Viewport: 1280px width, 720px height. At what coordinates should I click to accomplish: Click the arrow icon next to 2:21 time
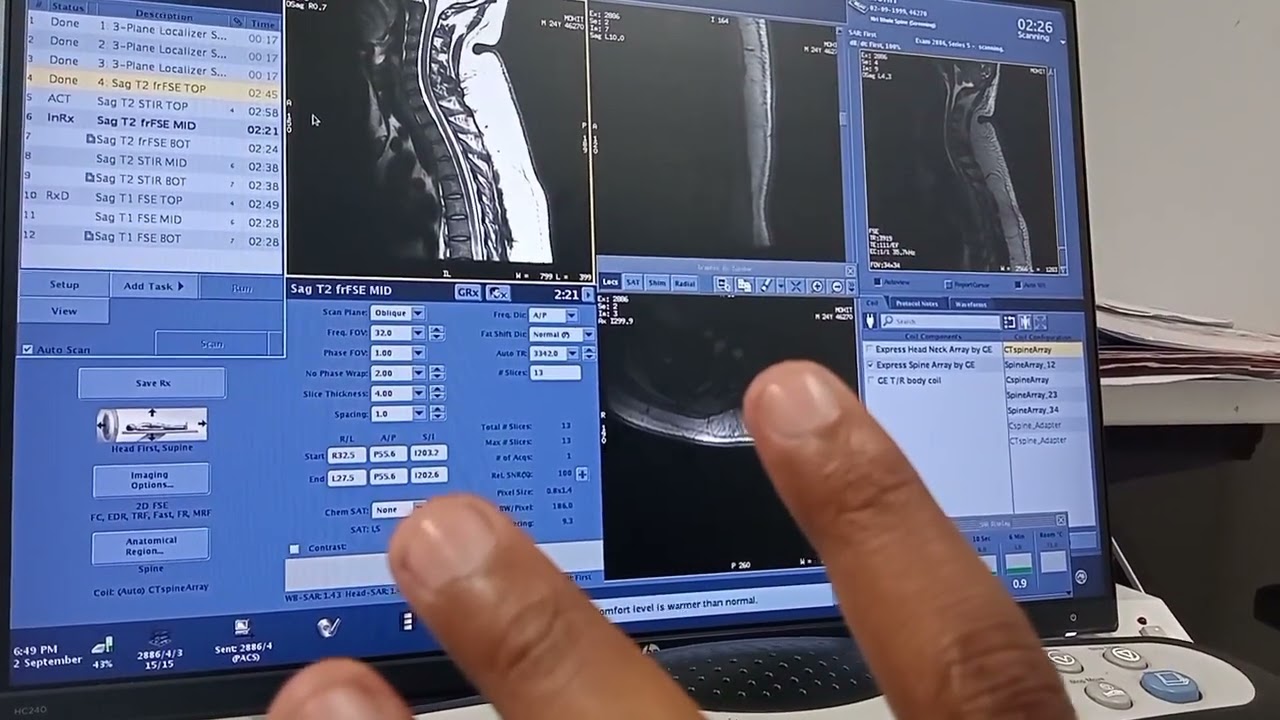click(x=588, y=293)
